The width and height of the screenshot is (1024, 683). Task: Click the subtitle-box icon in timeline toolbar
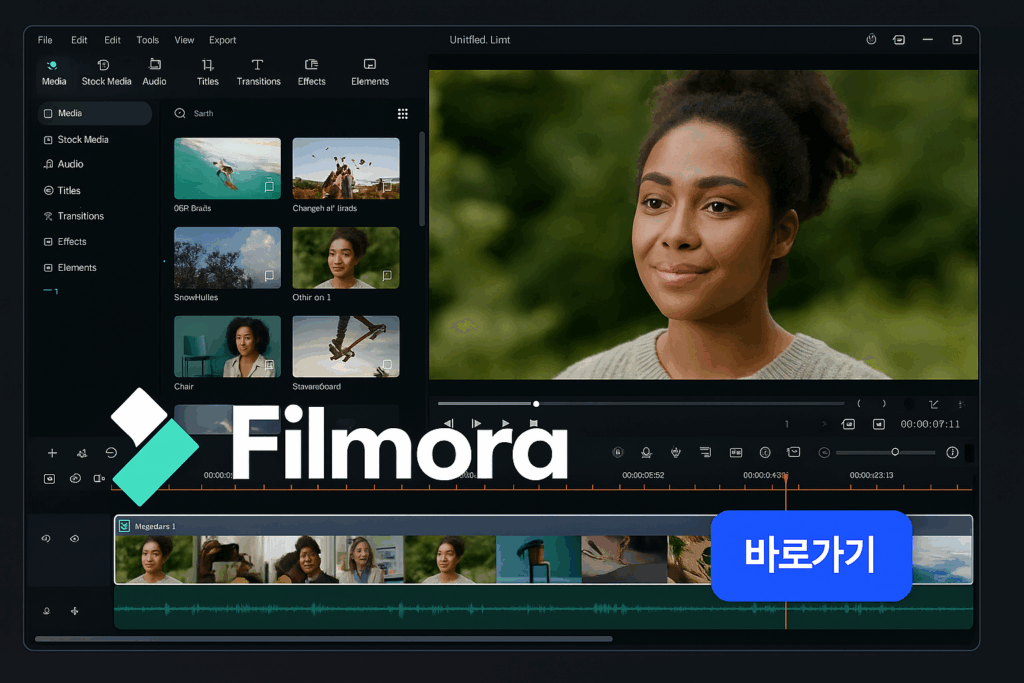click(736, 453)
